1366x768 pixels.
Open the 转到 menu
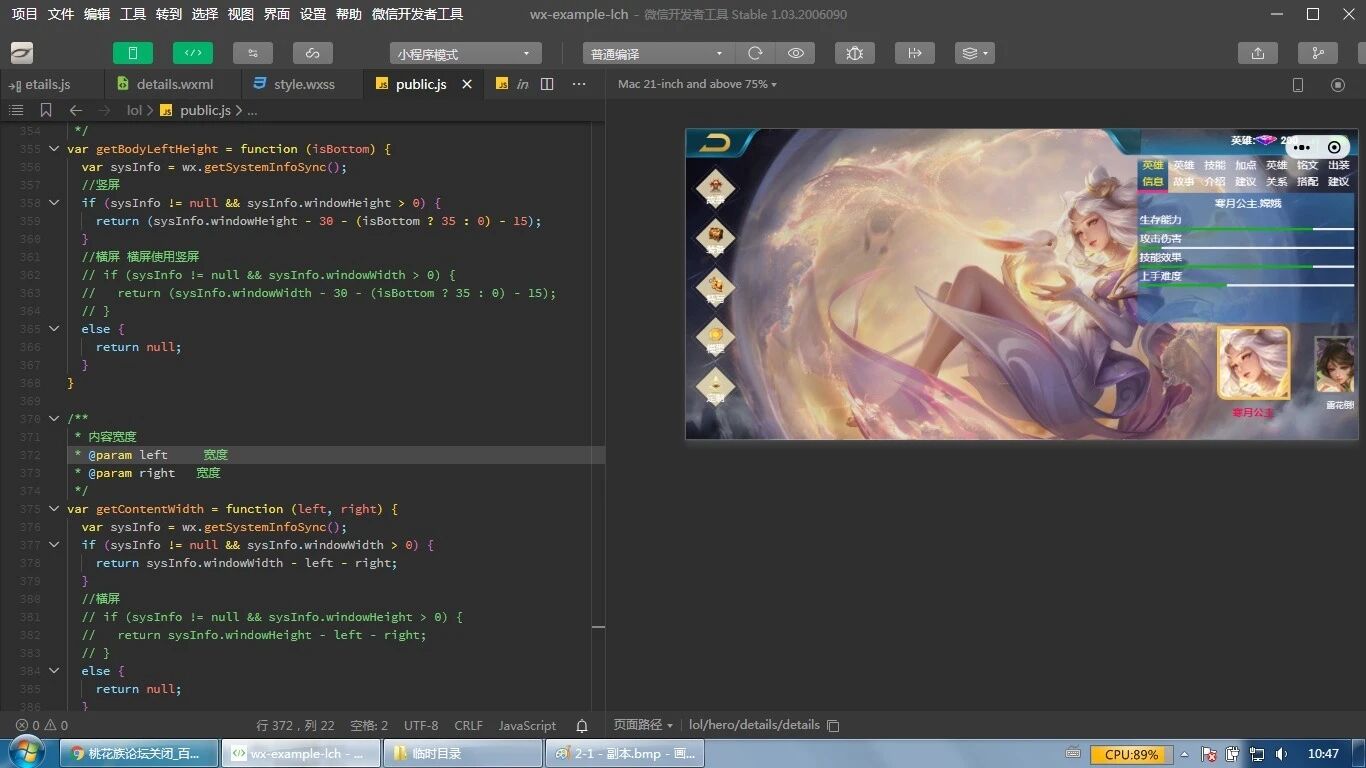[x=169, y=14]
